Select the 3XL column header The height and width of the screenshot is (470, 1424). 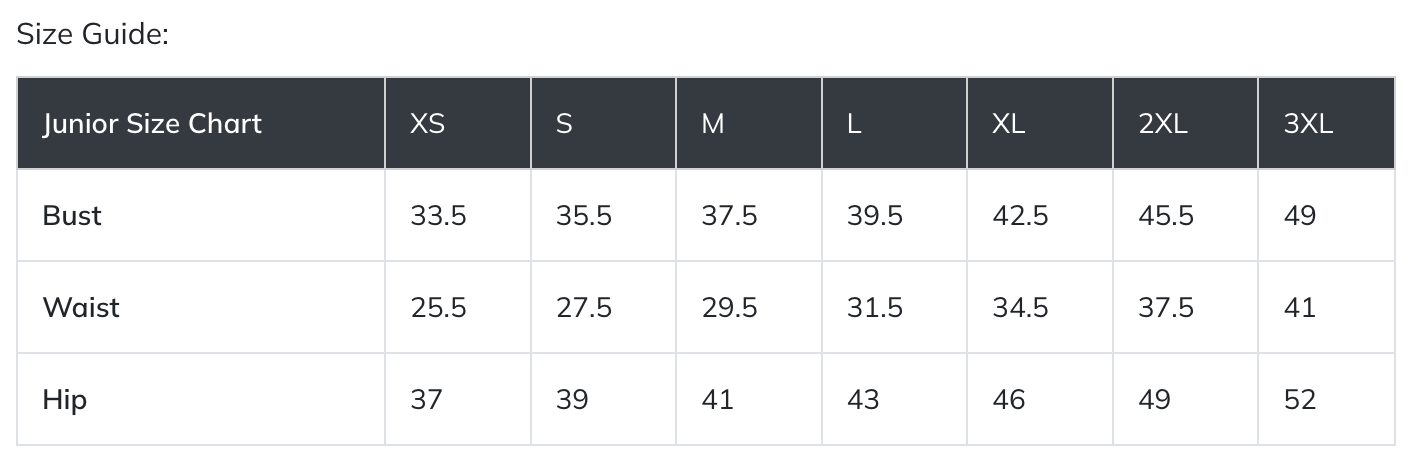pos(1309,124)
